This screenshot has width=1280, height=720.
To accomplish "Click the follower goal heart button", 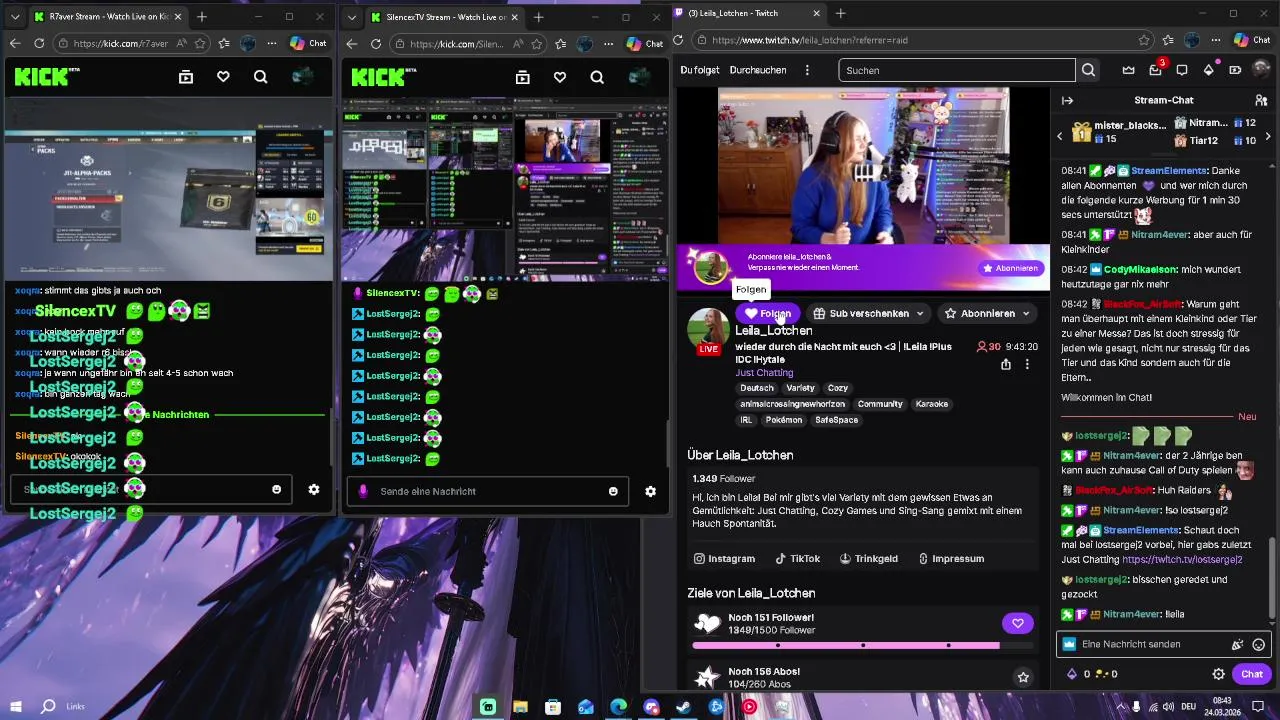I will [x=1017, y=623].
